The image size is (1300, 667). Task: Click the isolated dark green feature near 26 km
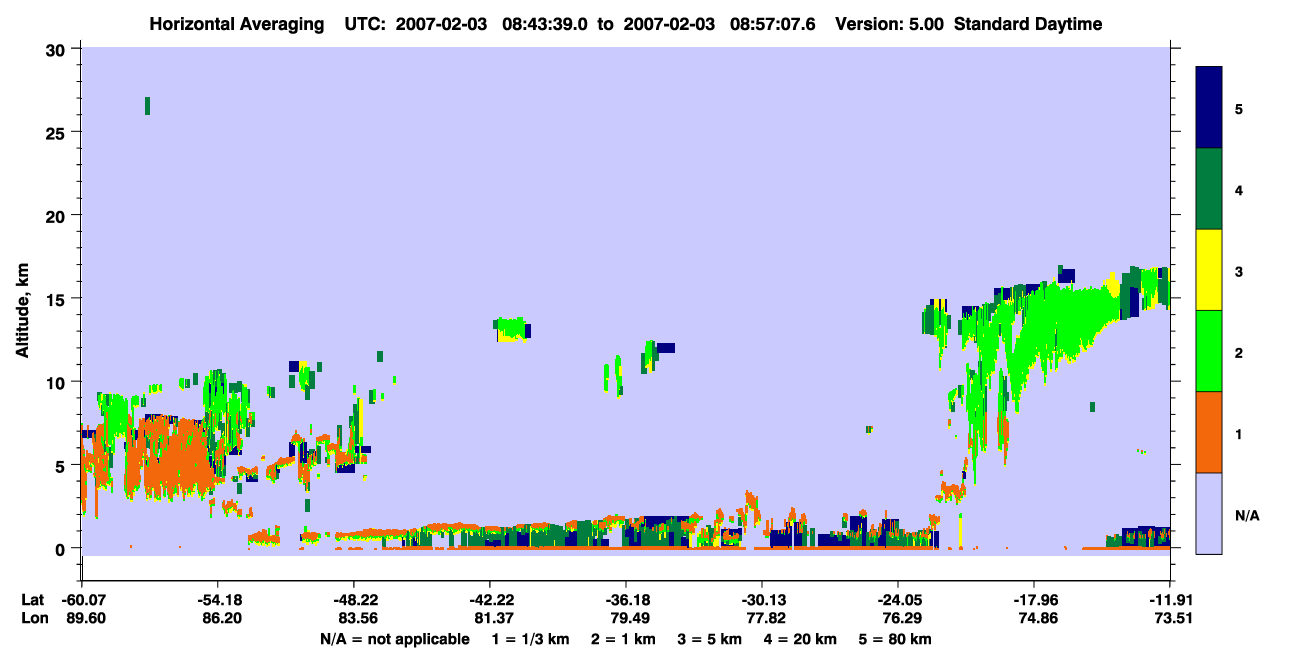tap(147, 106)
